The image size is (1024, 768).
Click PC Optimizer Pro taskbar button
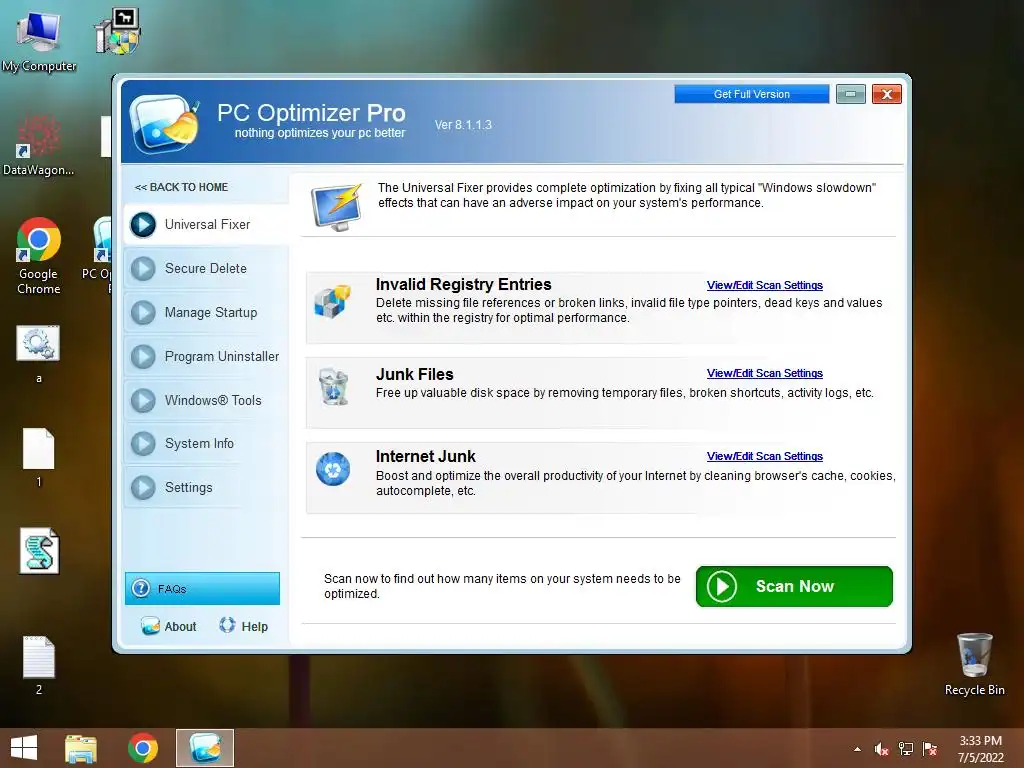[205, 748]
